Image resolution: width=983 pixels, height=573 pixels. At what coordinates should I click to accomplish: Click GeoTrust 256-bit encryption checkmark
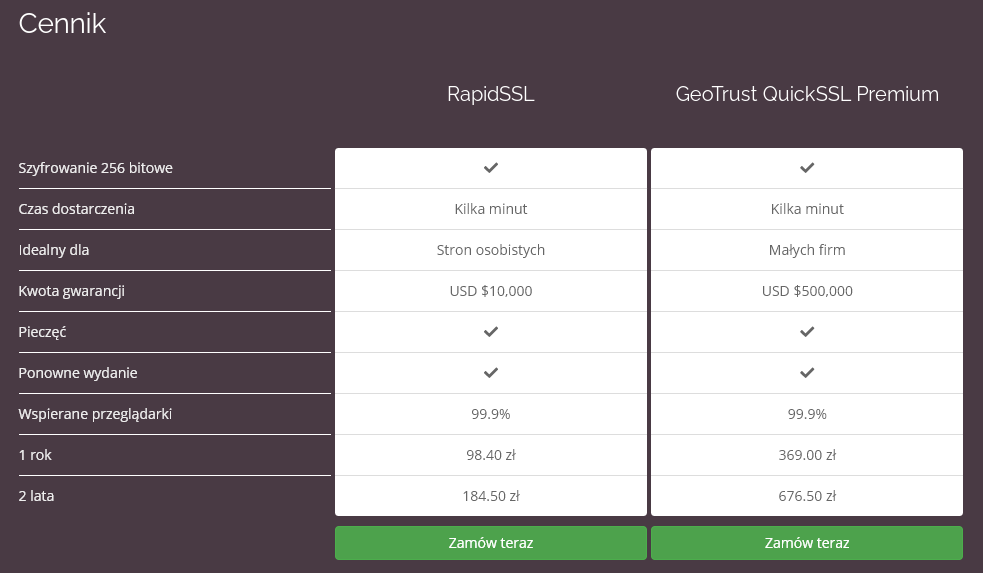(x=807, y=168)
